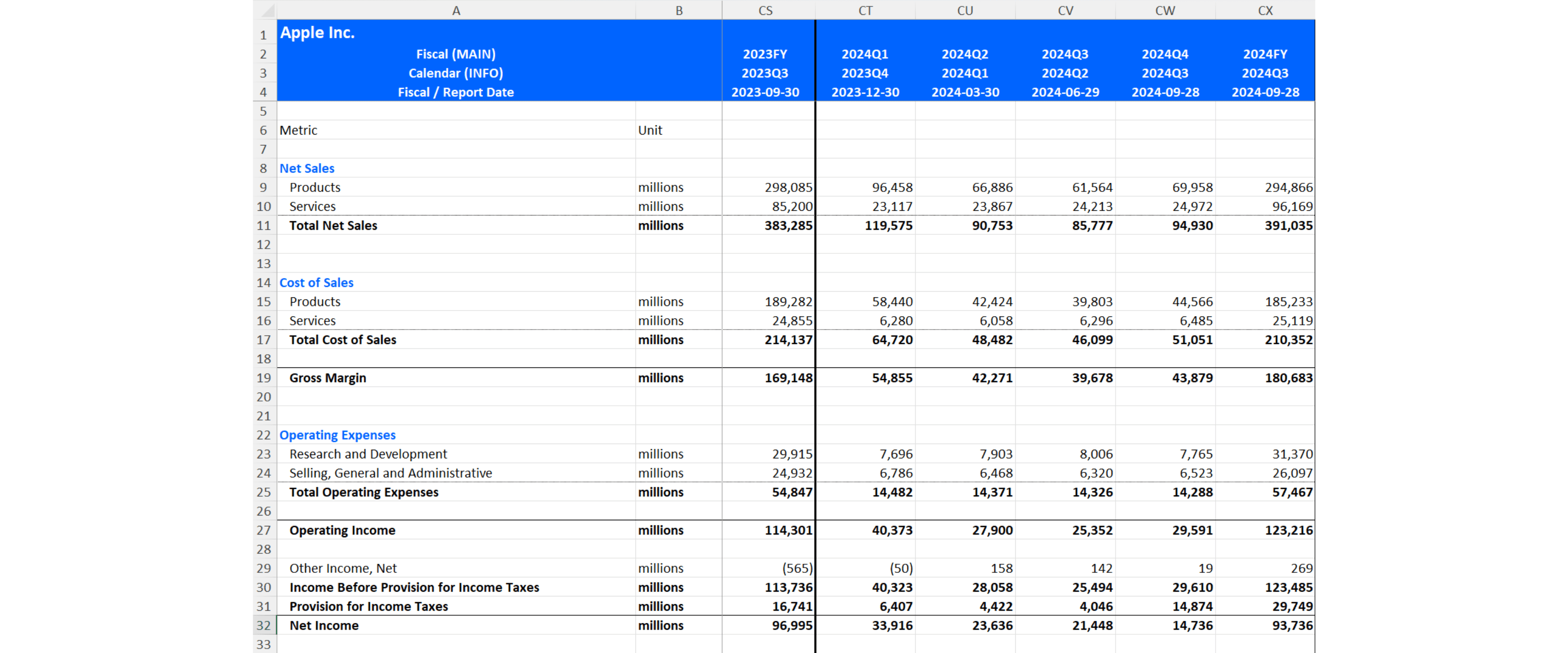Click the Apple Inc. title cell
This screenshot has width=1568, height=653.
click(317, 33)
